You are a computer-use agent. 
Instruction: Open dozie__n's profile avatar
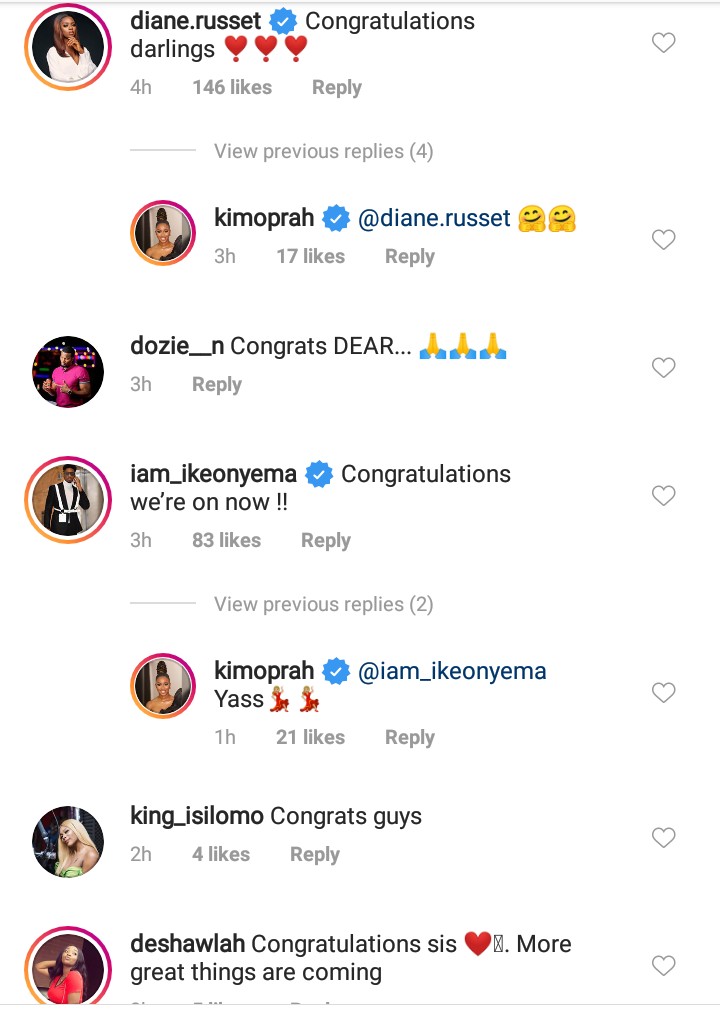coord(68,372)
